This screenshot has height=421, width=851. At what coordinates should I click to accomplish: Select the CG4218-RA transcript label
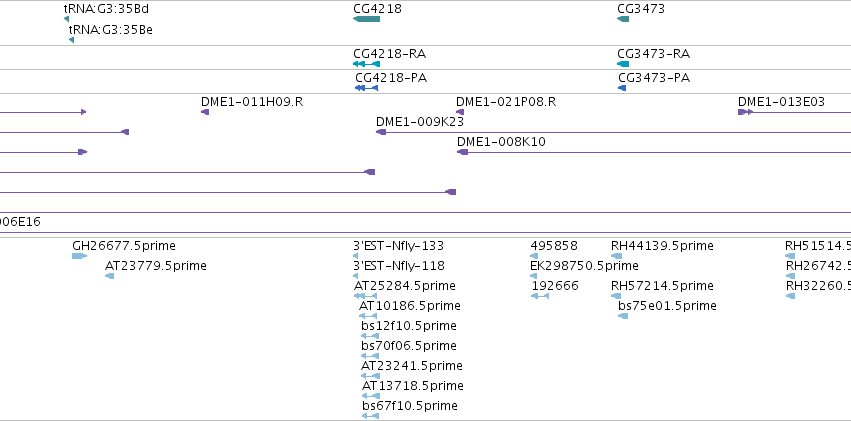389,54
